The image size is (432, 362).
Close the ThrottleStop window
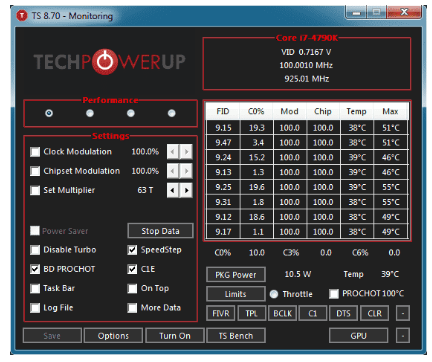pyautogui.click(x=404, y=12)
